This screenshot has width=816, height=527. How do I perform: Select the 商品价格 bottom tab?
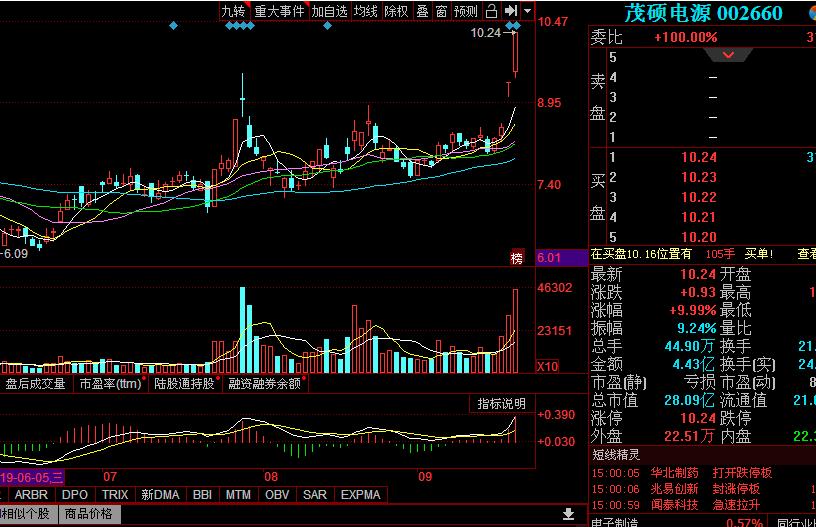90,514
